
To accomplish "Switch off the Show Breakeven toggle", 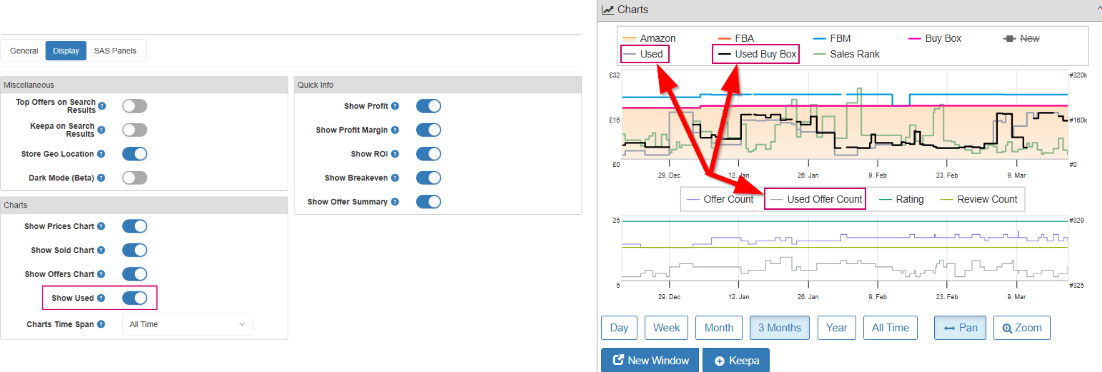I will click(x=428, y=178).
